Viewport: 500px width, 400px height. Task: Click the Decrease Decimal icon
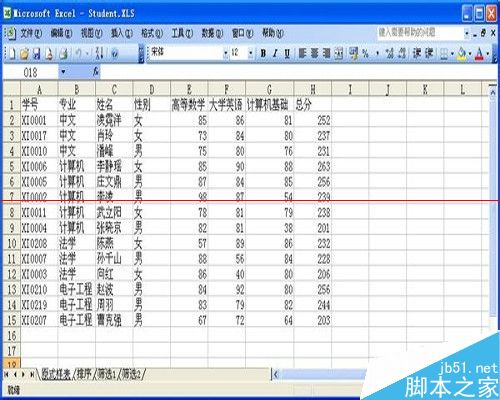(402, 53)
